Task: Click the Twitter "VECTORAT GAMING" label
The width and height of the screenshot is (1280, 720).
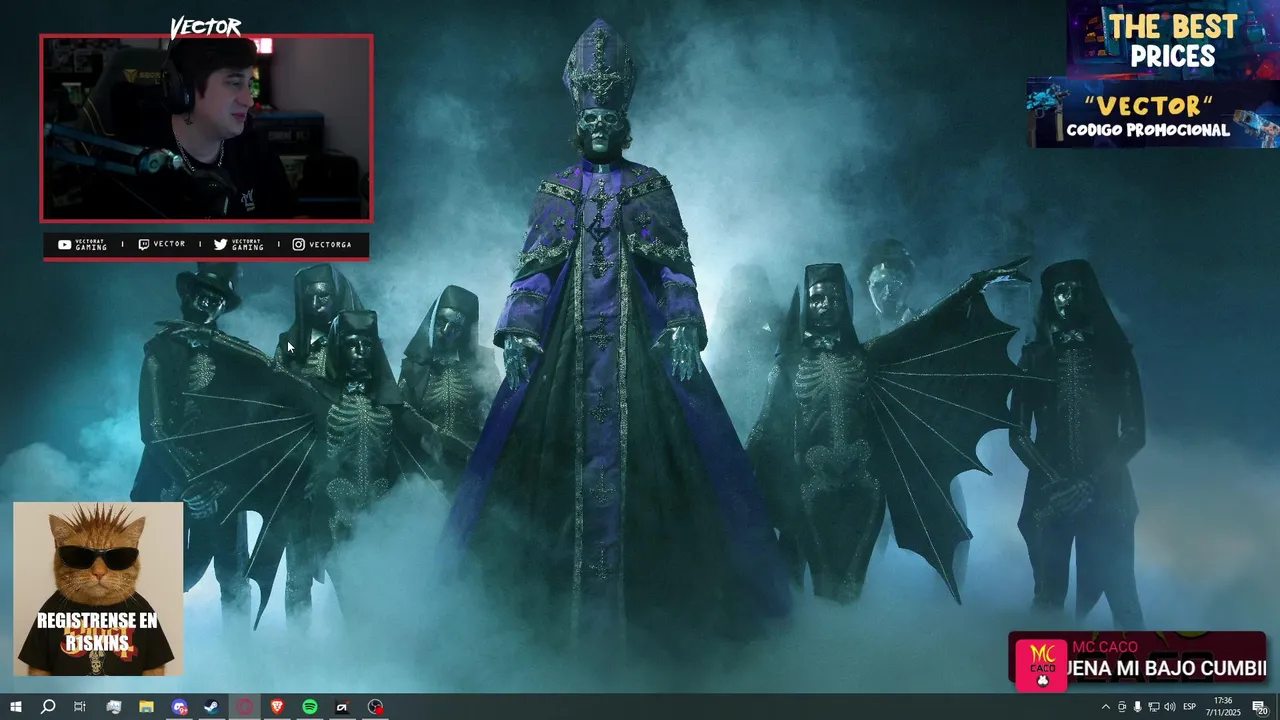Action: click(247, 245)
